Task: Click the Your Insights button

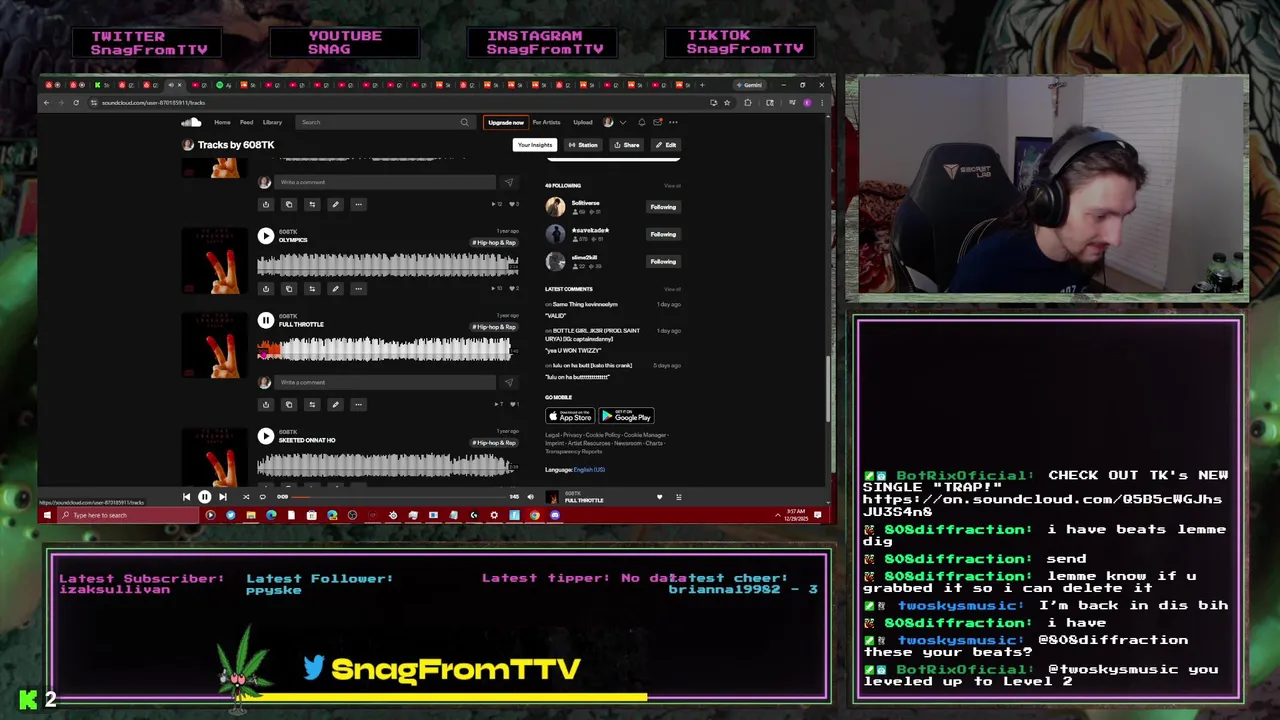Action: click(x=534, y=145)
